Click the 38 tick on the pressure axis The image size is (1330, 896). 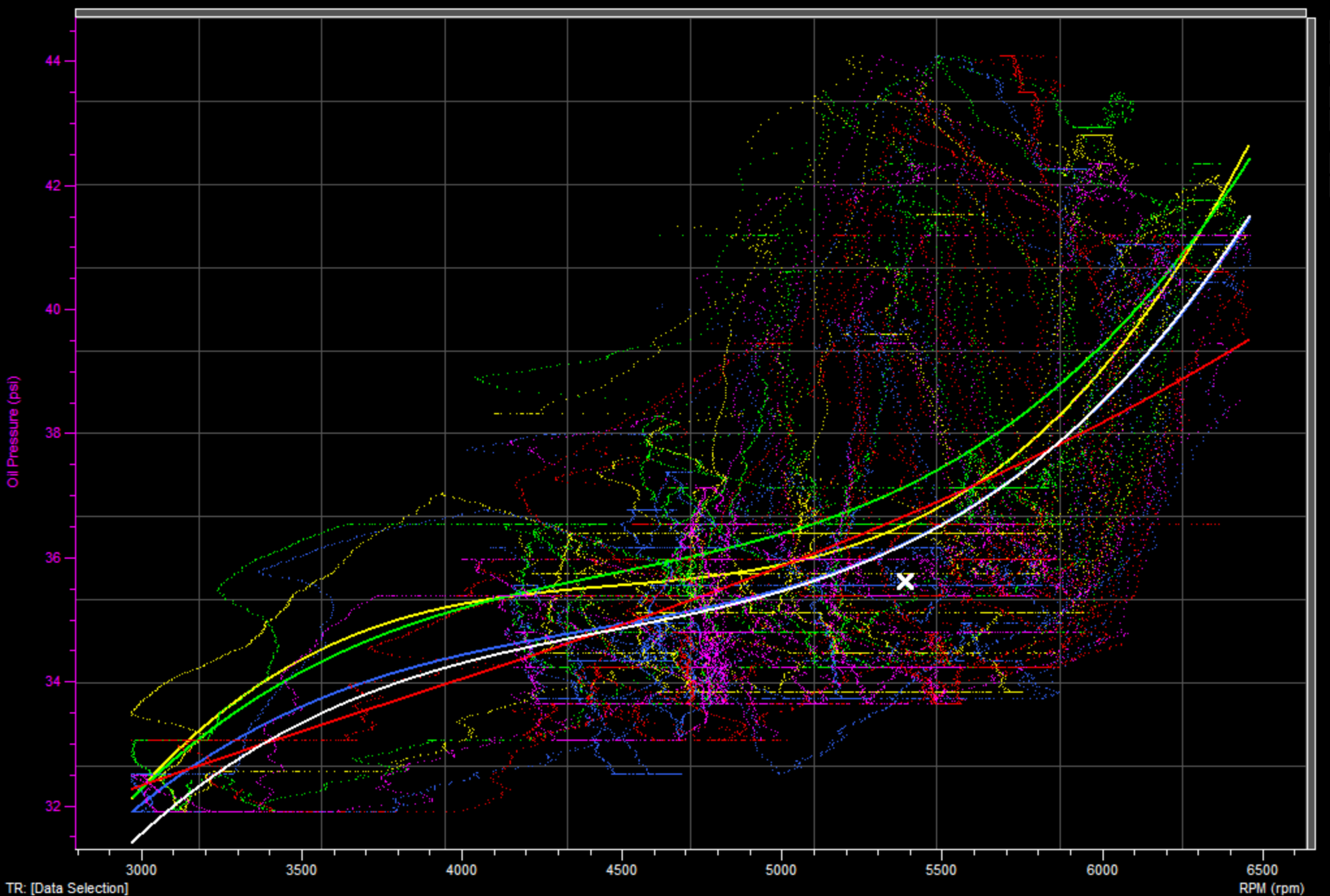[53, 433]
